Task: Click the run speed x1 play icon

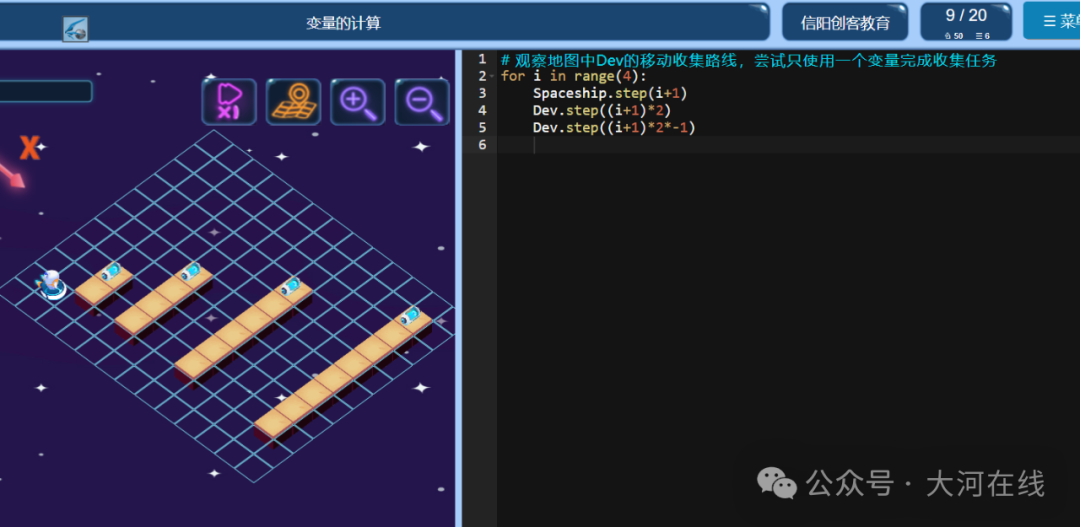Action: [229, 102]
